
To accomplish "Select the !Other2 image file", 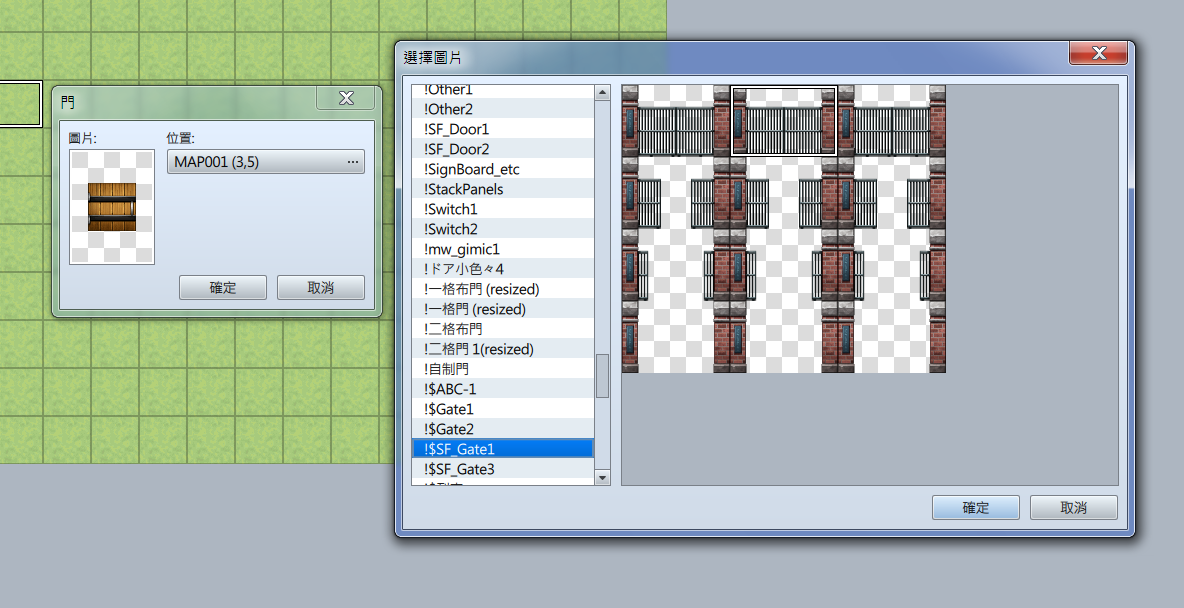I will pos(503,110).
